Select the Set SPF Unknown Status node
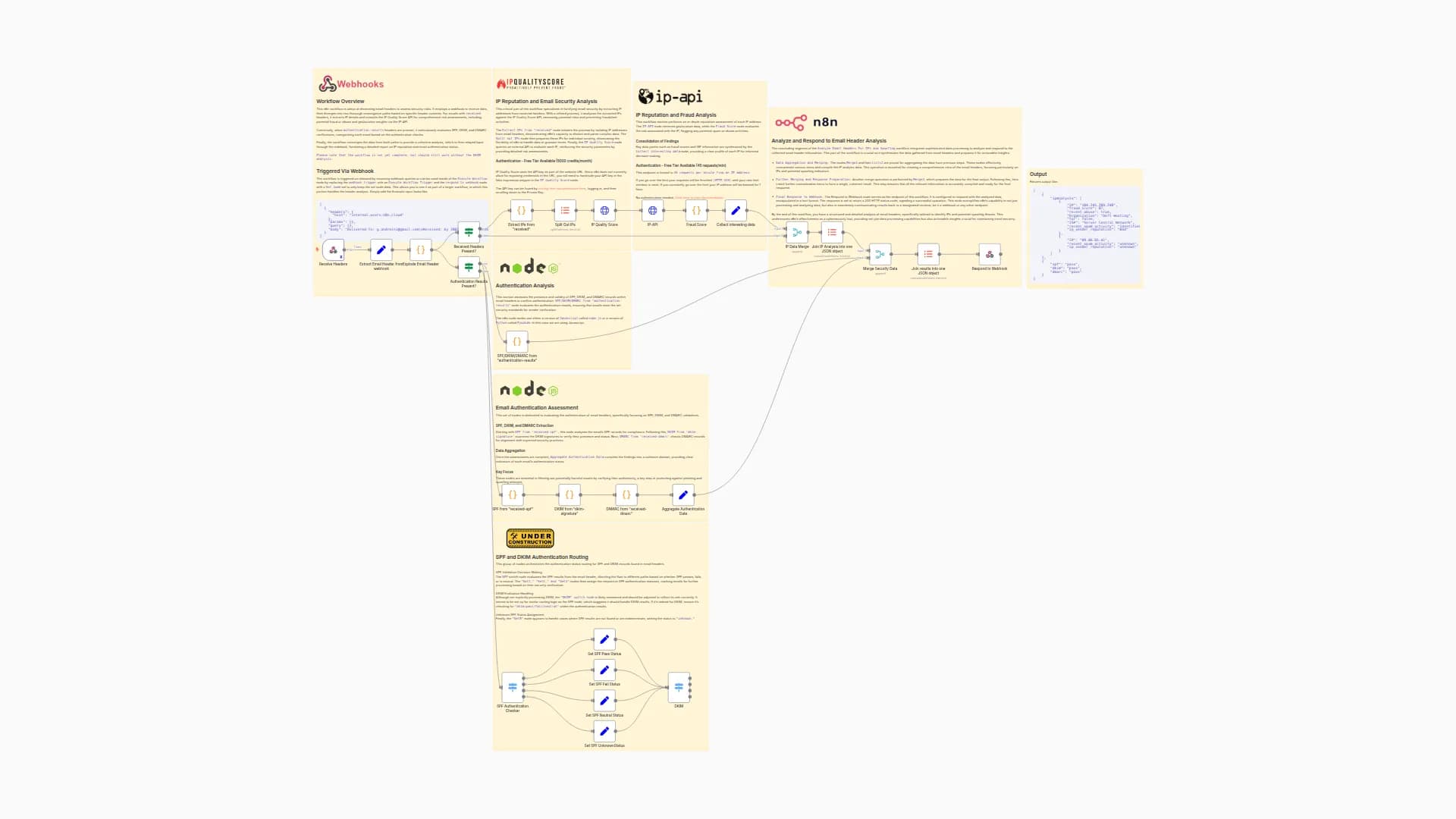 click(604, 731)
